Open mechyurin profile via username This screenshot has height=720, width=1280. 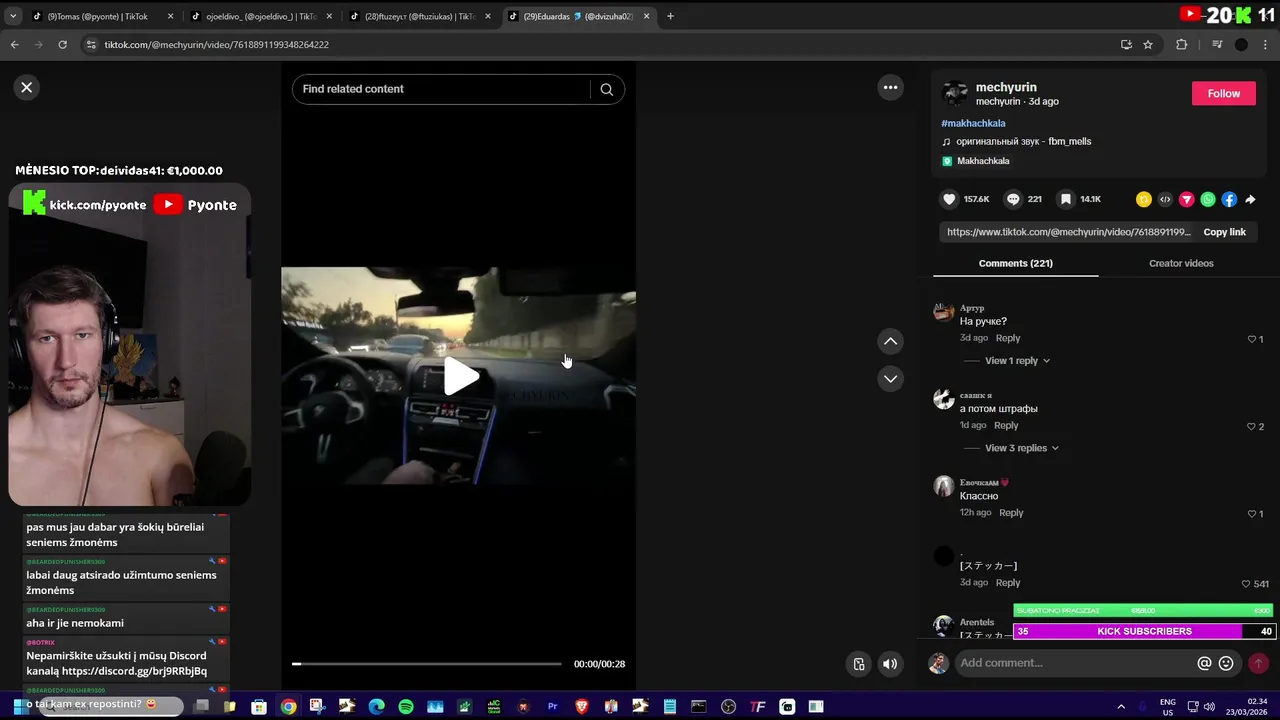pos(1006,87)
